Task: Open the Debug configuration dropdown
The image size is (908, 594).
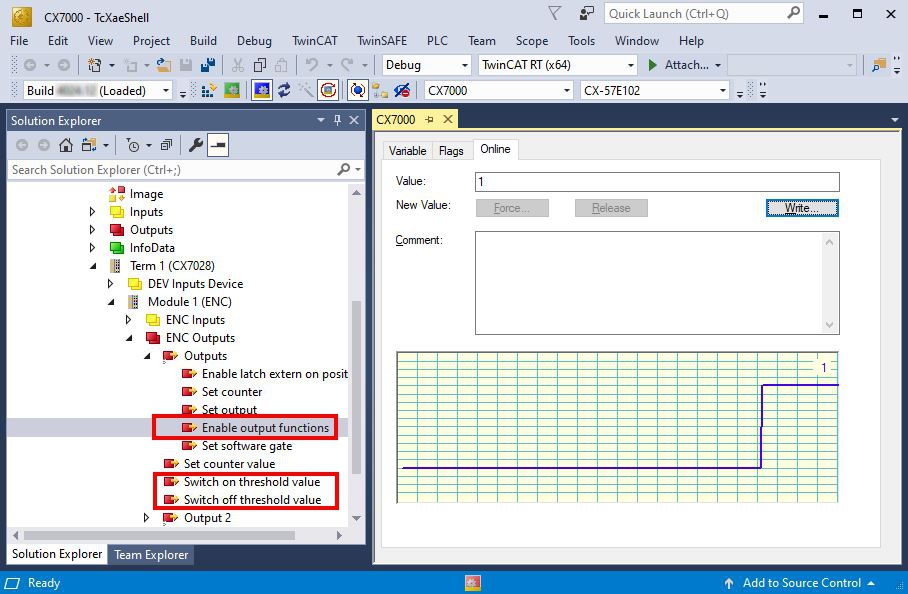Action: click(464, 65)
